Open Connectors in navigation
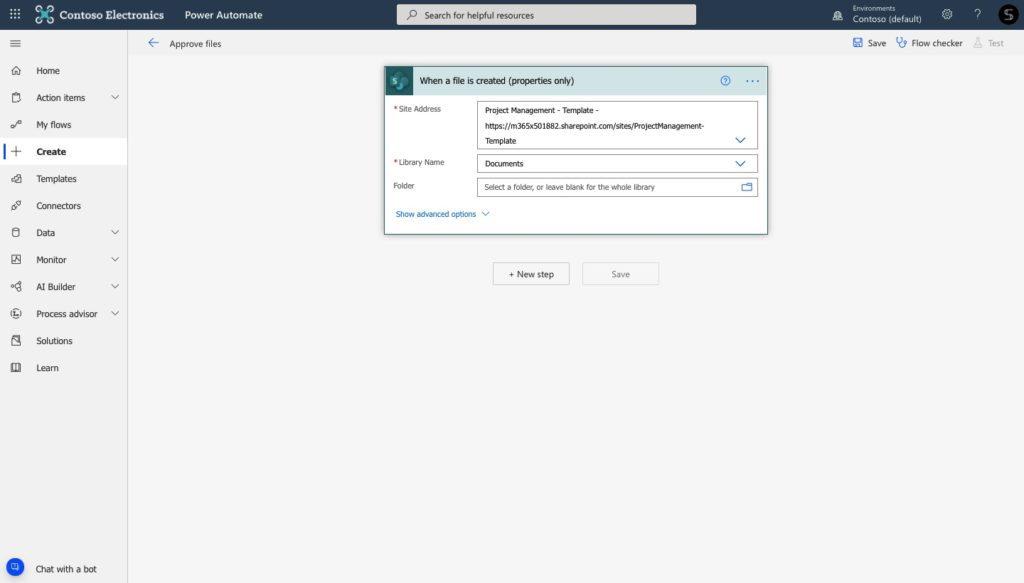Screen dimensions: 1024x583 point(58,206)
